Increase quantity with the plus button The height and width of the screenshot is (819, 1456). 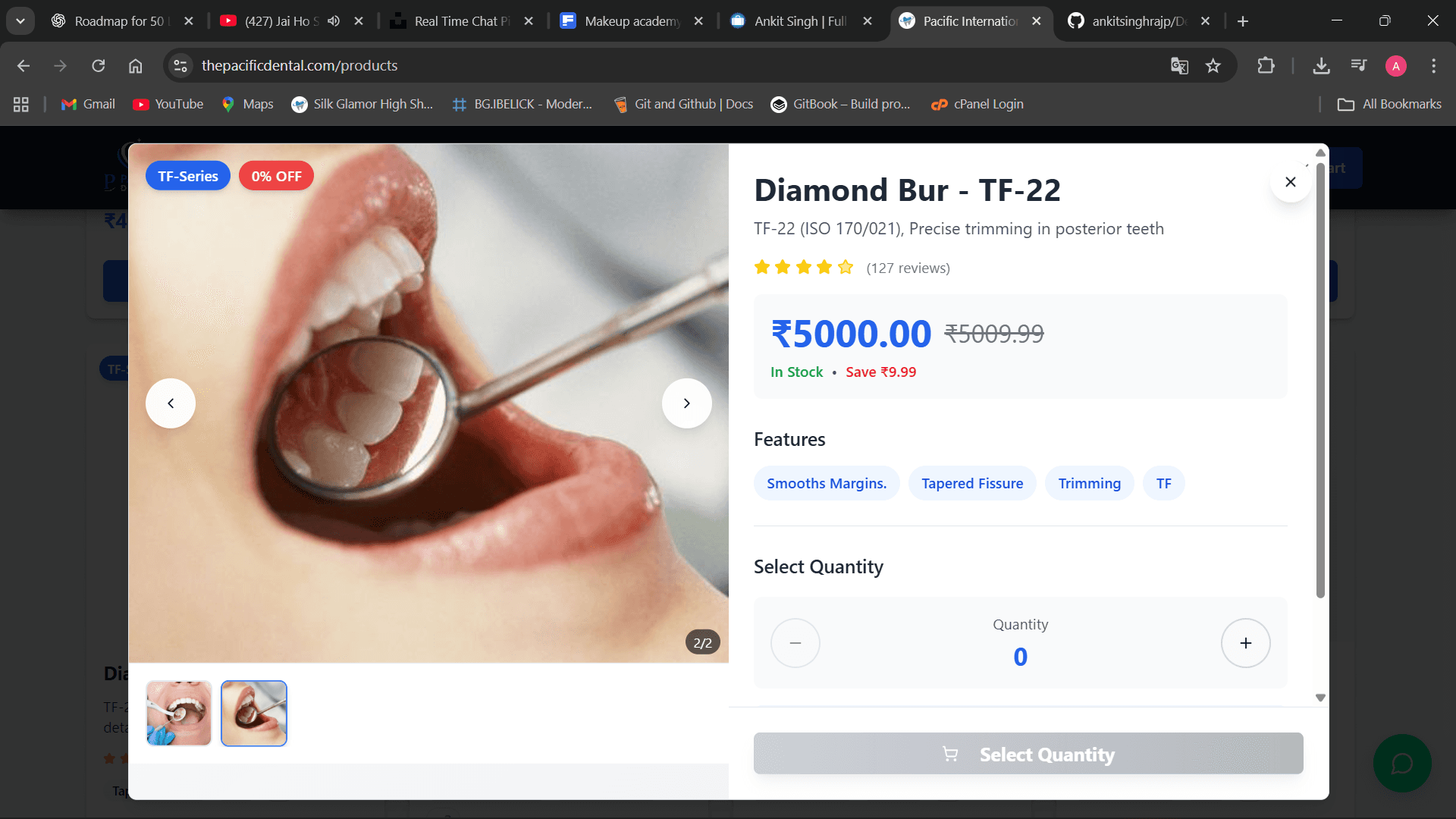tap(1245, 643)
